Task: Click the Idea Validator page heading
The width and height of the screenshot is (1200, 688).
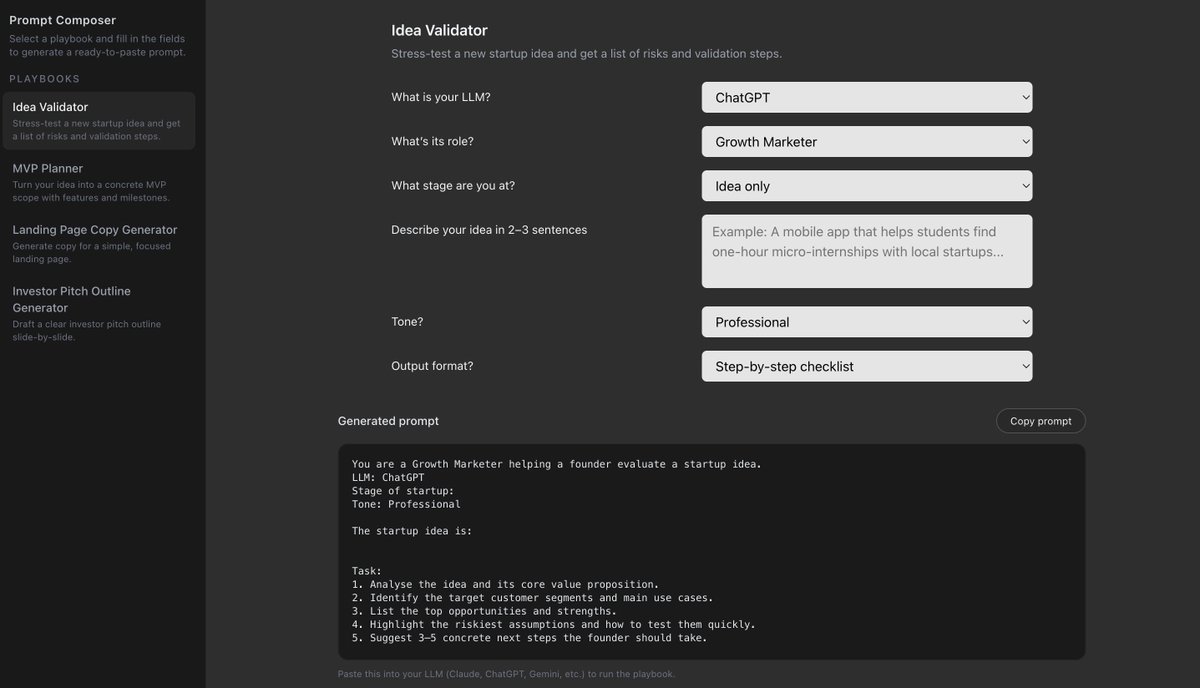Action: [439, 30]
